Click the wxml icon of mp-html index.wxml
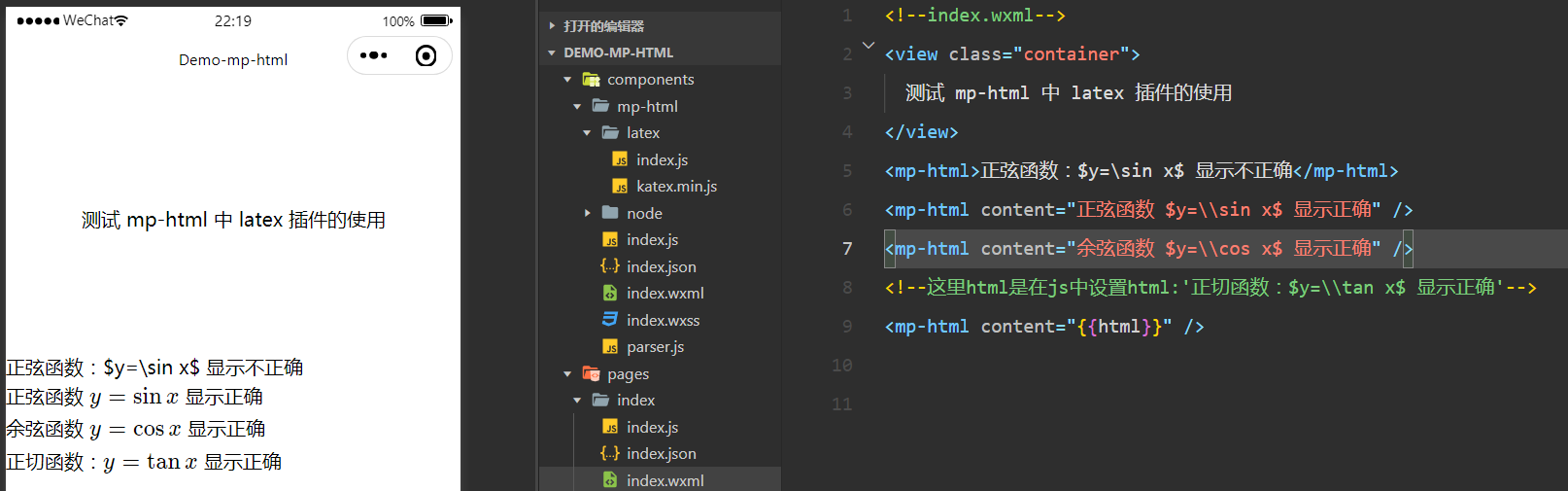The image size is (1568, 491). (x=610, y=293)
